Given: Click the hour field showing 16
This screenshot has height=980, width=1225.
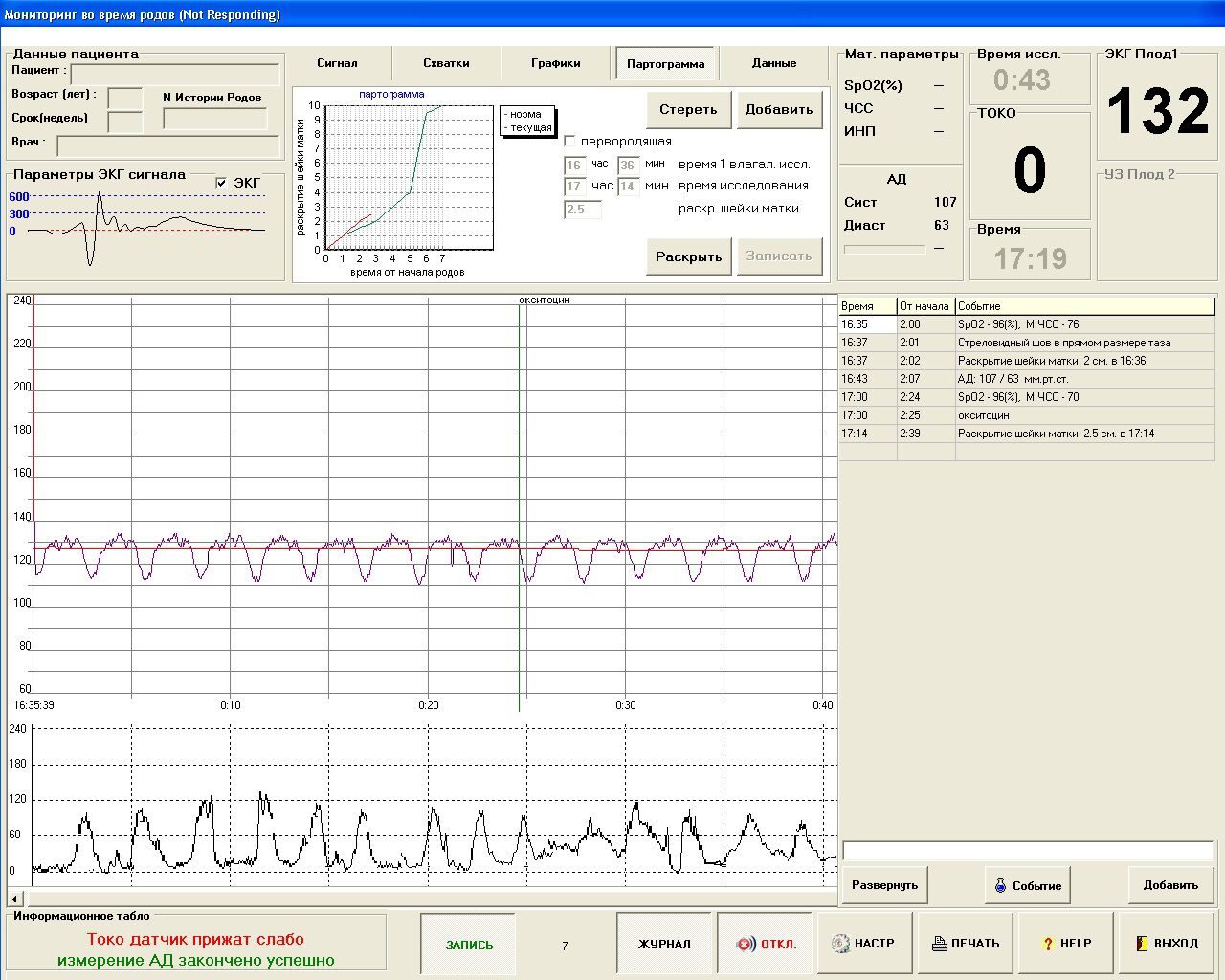Looking at the screenshot, I should 574,165.
